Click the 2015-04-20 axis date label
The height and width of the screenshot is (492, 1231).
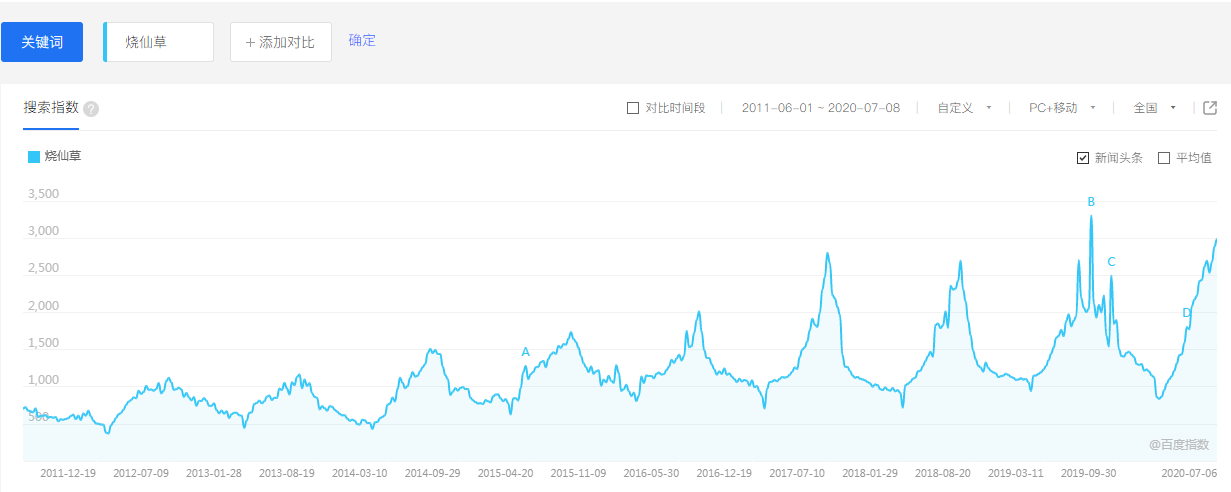(506, 473)
